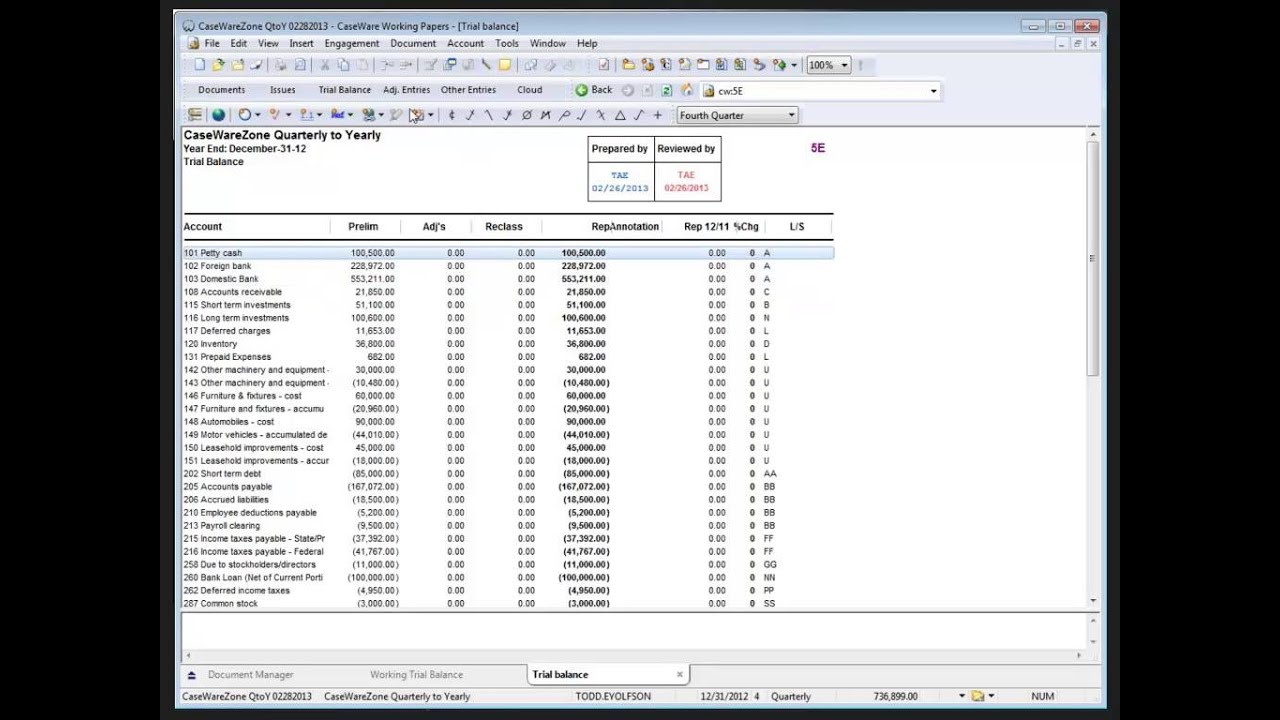Open the File menu
Image resolution: width=1280 pixels, height=720 pixels.
point(212,44)
